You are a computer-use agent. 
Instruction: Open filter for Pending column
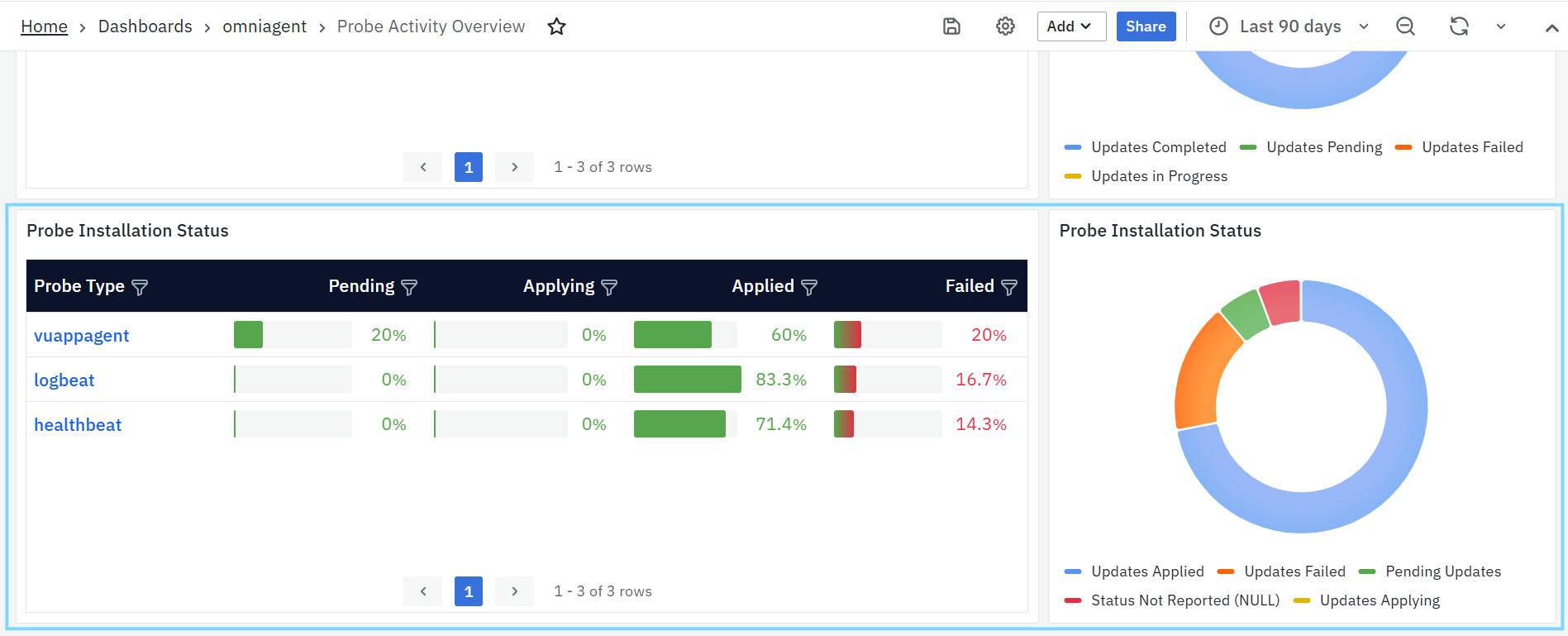(409, 287)
